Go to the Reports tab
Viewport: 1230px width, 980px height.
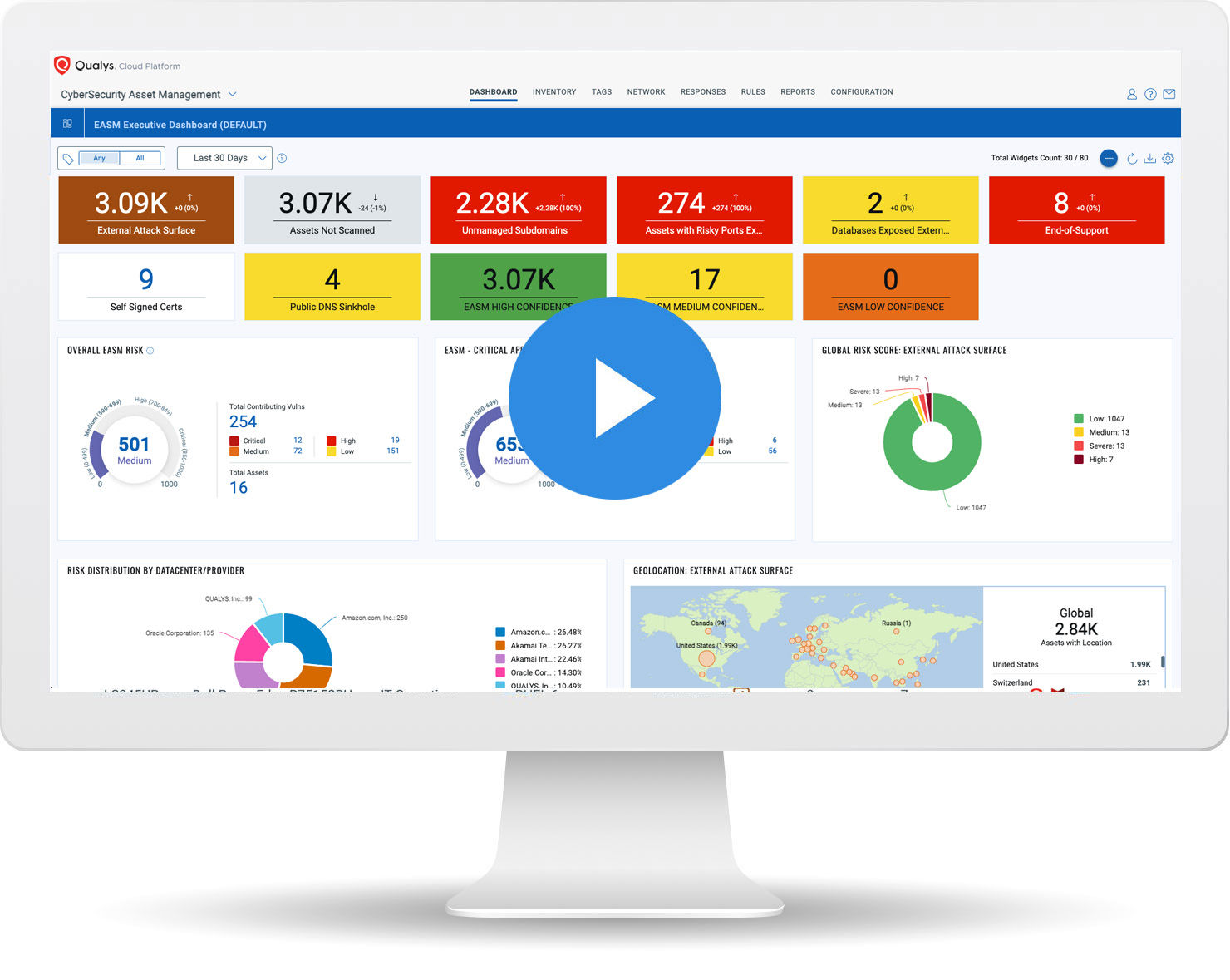tap(798, 92)
